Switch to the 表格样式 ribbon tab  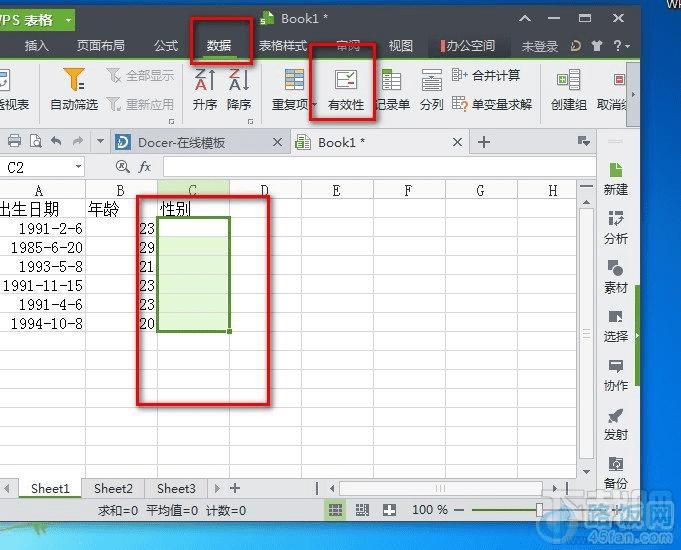282,46
